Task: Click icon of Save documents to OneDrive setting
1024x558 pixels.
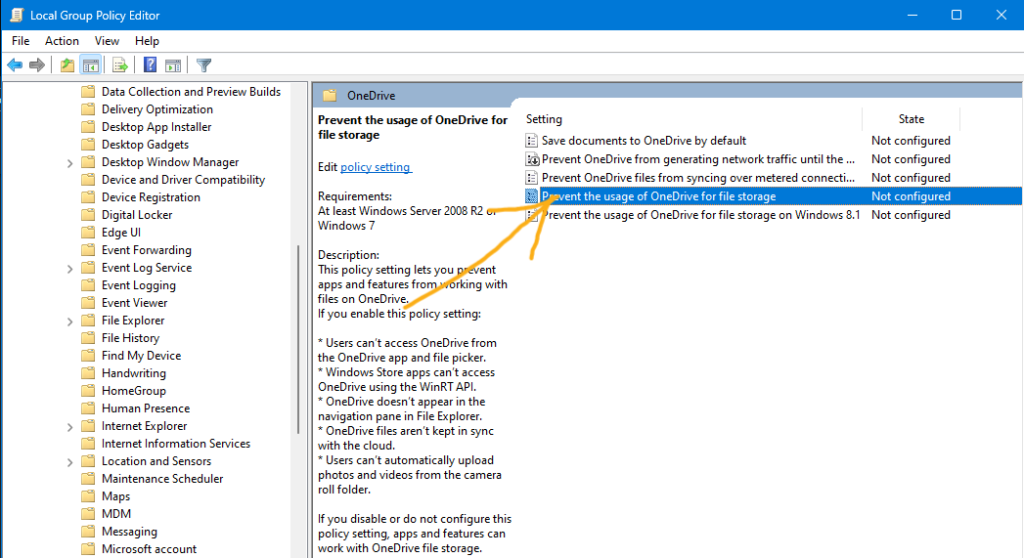Action: (x=532, y=140)
